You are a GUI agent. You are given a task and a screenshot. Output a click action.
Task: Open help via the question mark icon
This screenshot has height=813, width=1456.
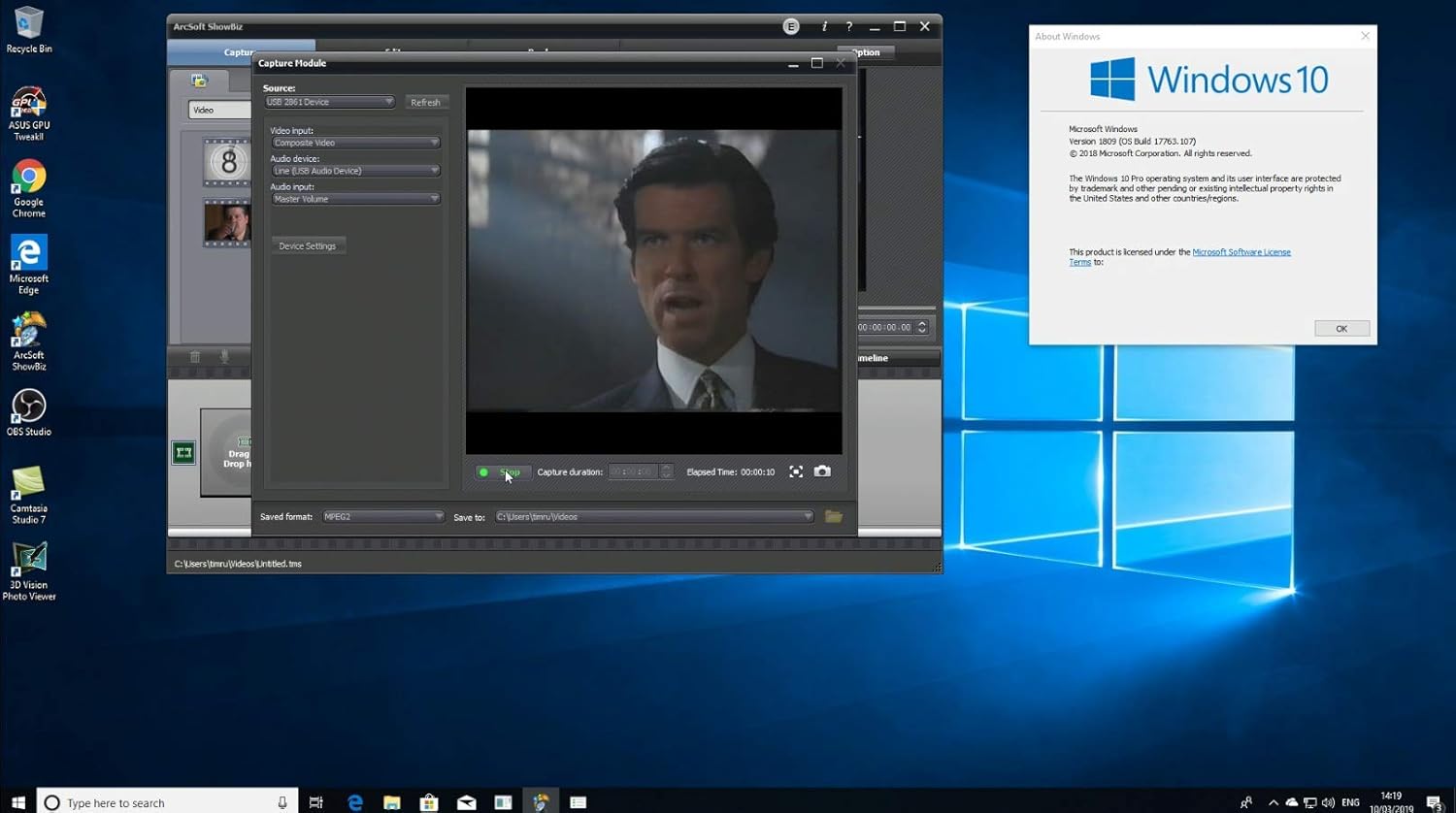pyautogui.click(x=849, y=27)
